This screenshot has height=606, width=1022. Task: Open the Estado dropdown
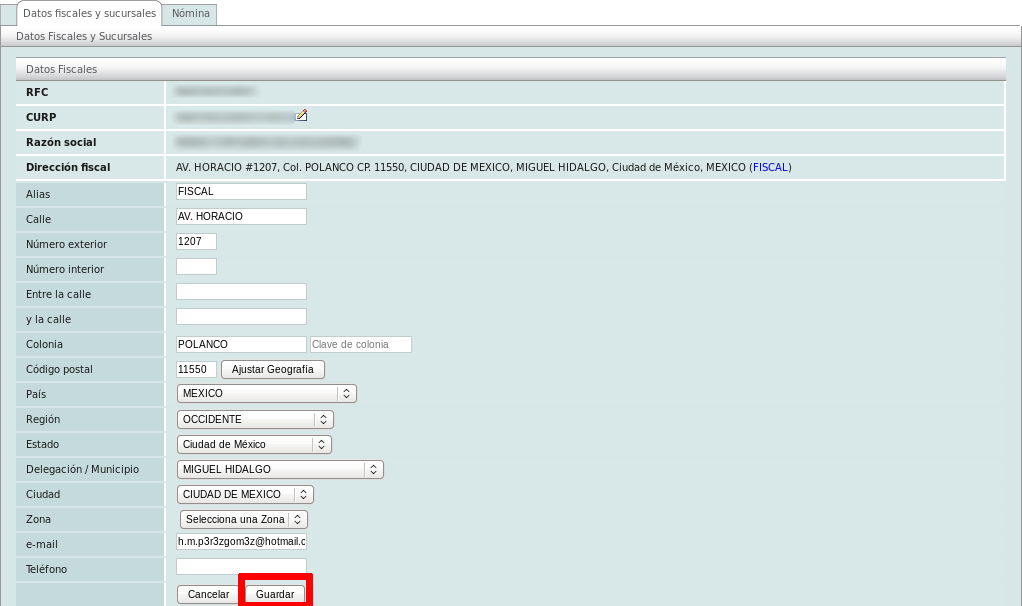point(254,444)
